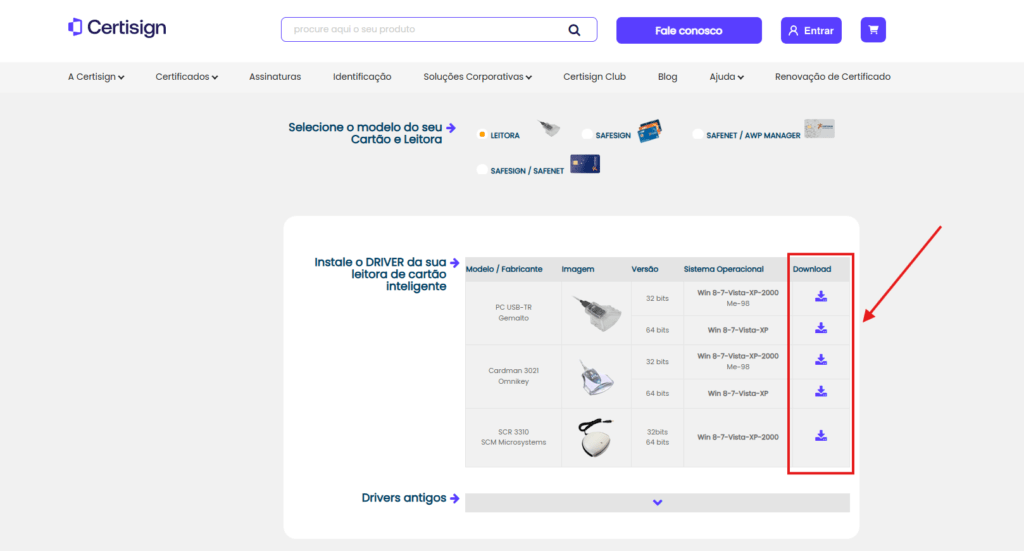Click the Safenet / AWP Manager card picture

pos(820,129)
